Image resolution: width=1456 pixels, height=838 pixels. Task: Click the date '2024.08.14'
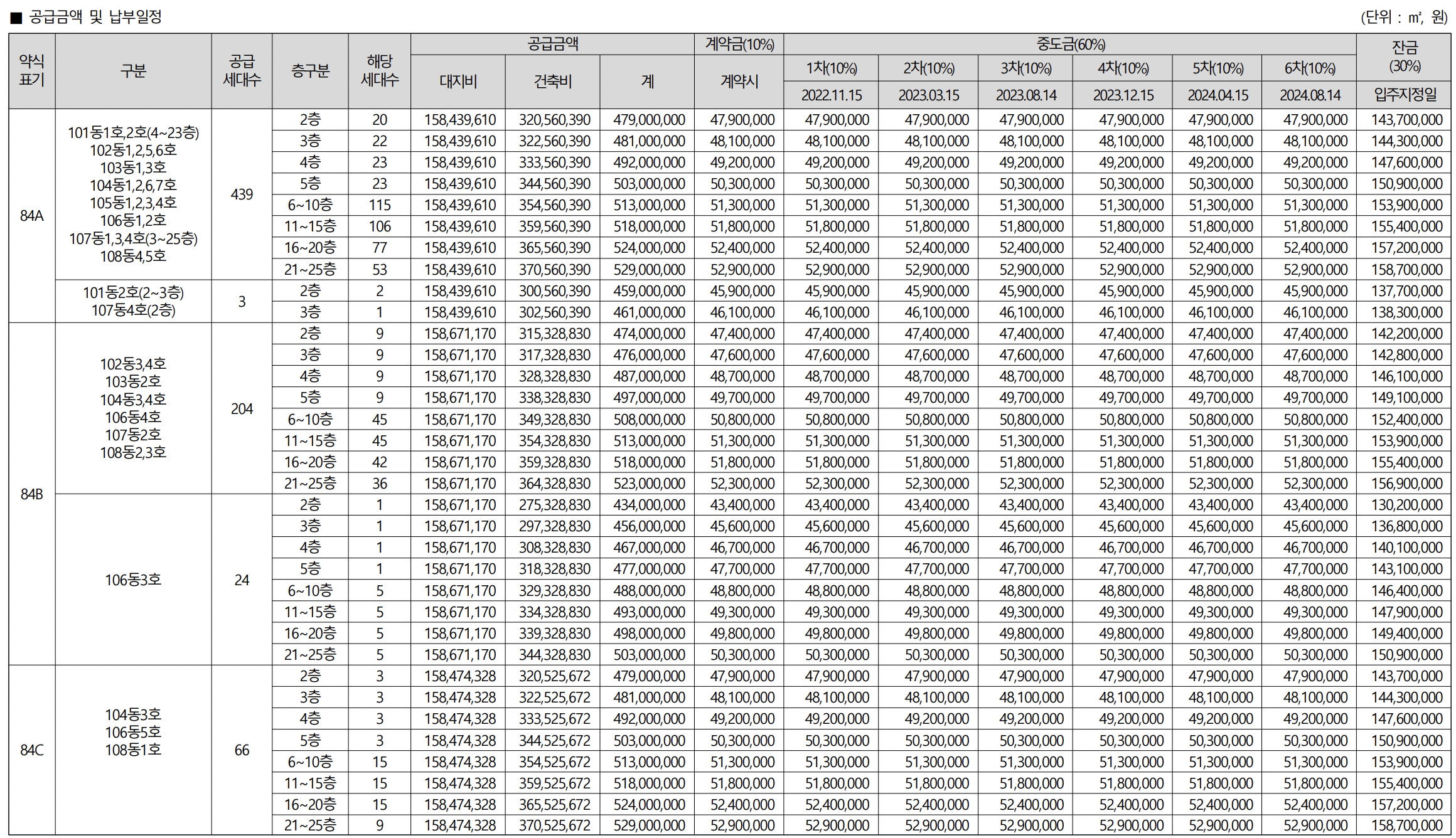1310,95
